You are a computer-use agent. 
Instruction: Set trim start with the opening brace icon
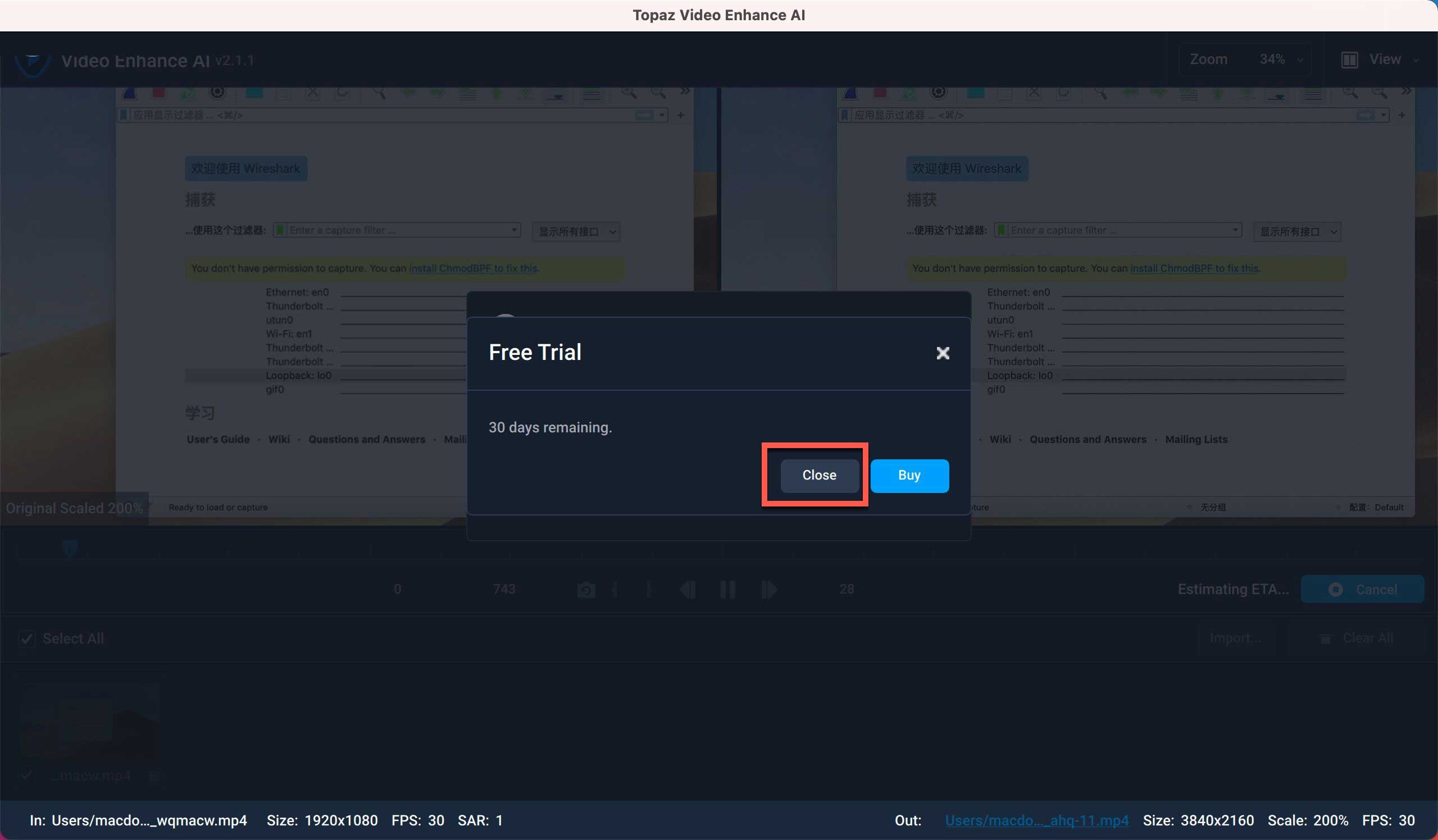coord(615,590)
